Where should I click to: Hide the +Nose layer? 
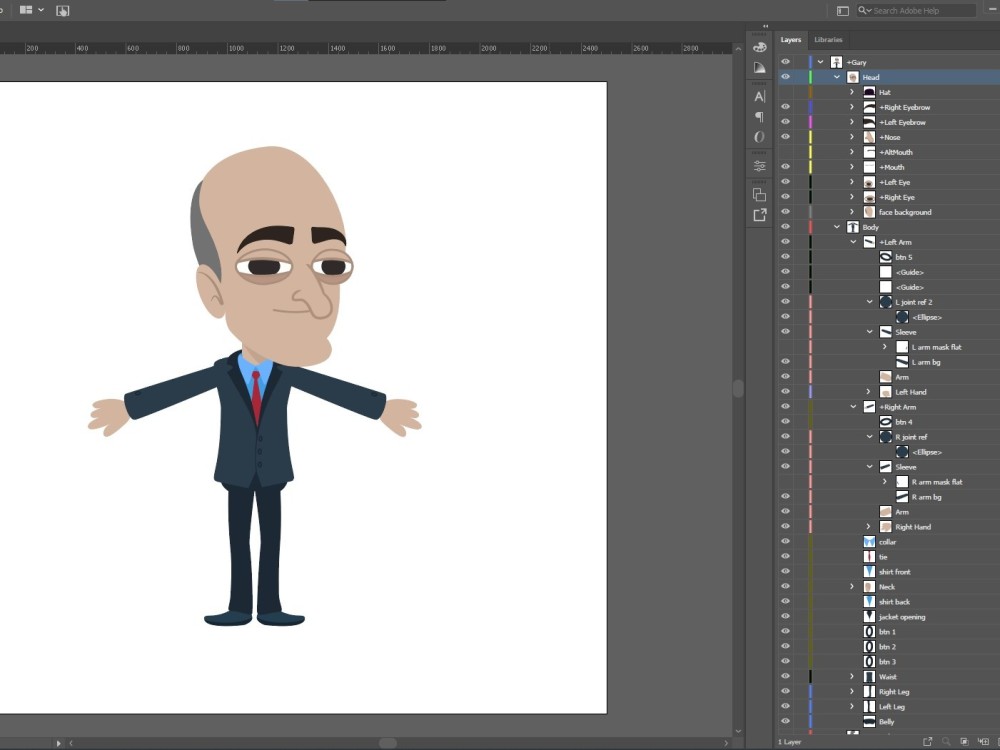click(786, 137)
